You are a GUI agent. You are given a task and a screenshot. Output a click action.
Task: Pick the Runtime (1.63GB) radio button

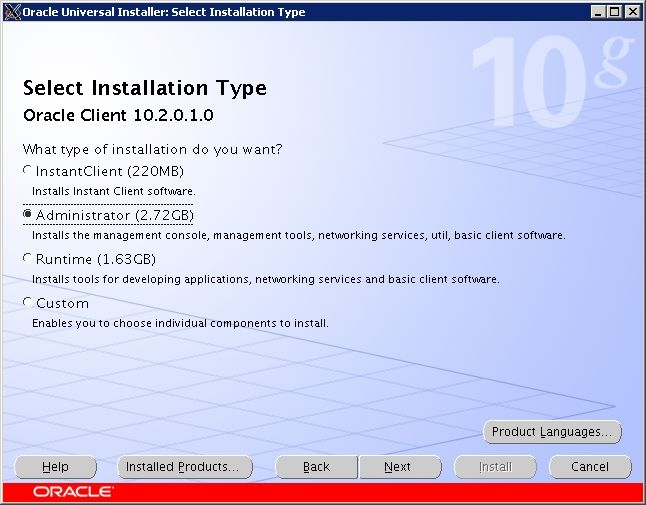pos(28,259)
